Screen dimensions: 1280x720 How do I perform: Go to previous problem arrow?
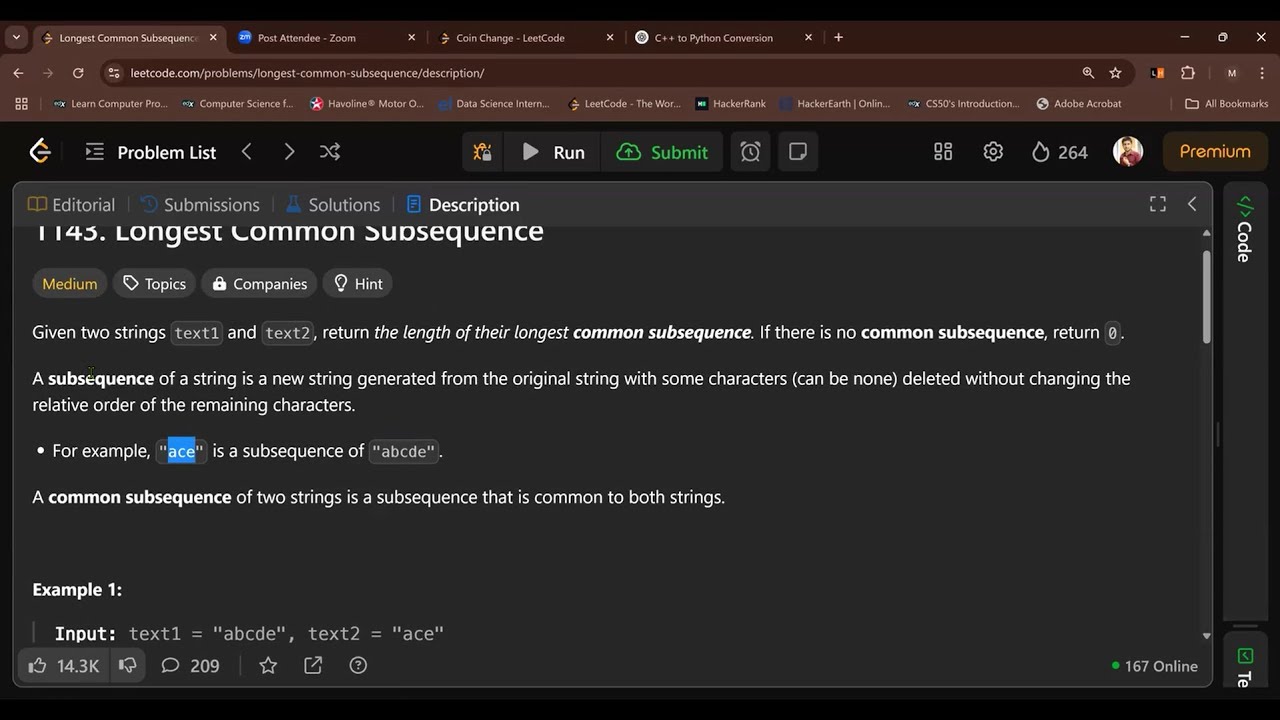click(x=247, y=152)
